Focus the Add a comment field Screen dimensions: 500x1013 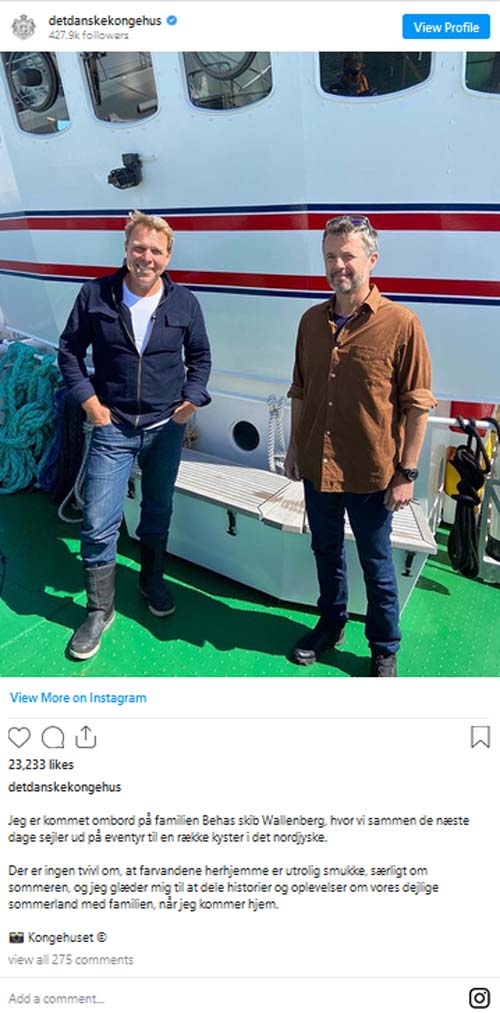click(233, 998)
